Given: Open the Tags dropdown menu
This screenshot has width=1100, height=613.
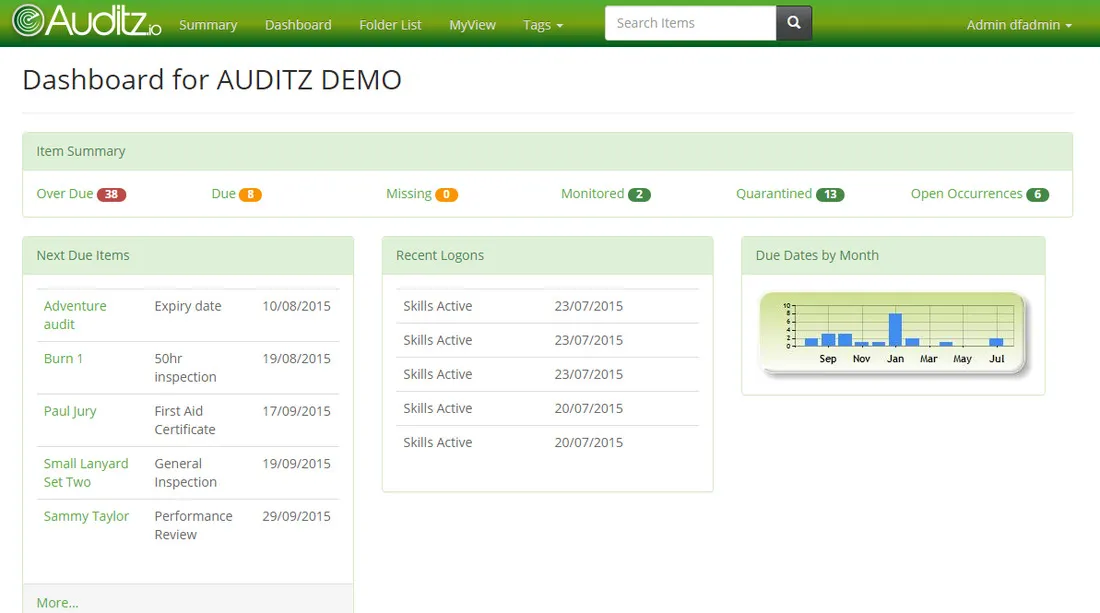Looking at the screenshot, I should click(x=542, y=24).
